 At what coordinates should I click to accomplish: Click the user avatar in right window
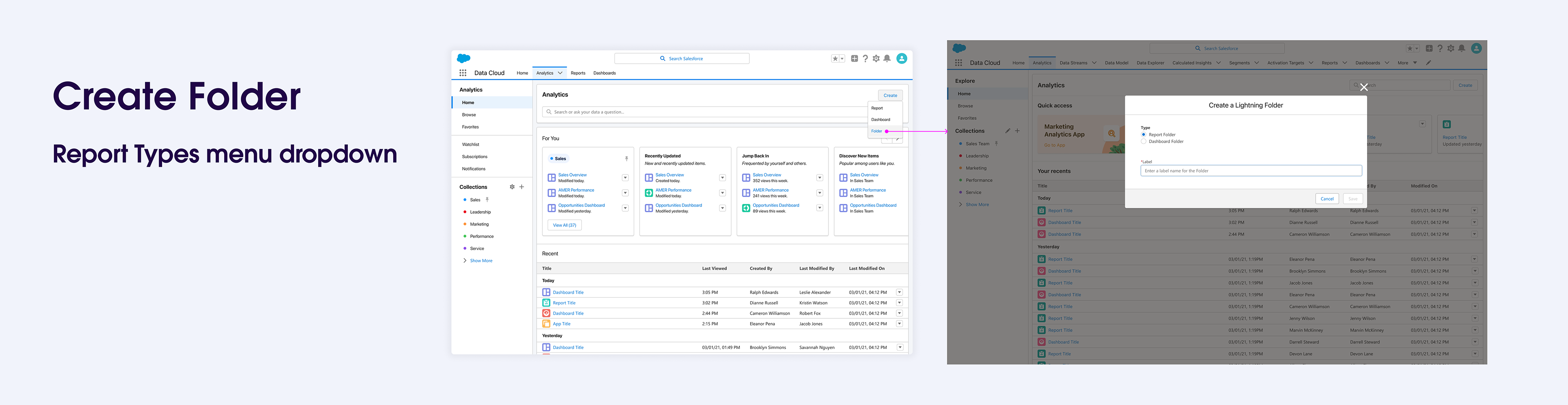1476,48
